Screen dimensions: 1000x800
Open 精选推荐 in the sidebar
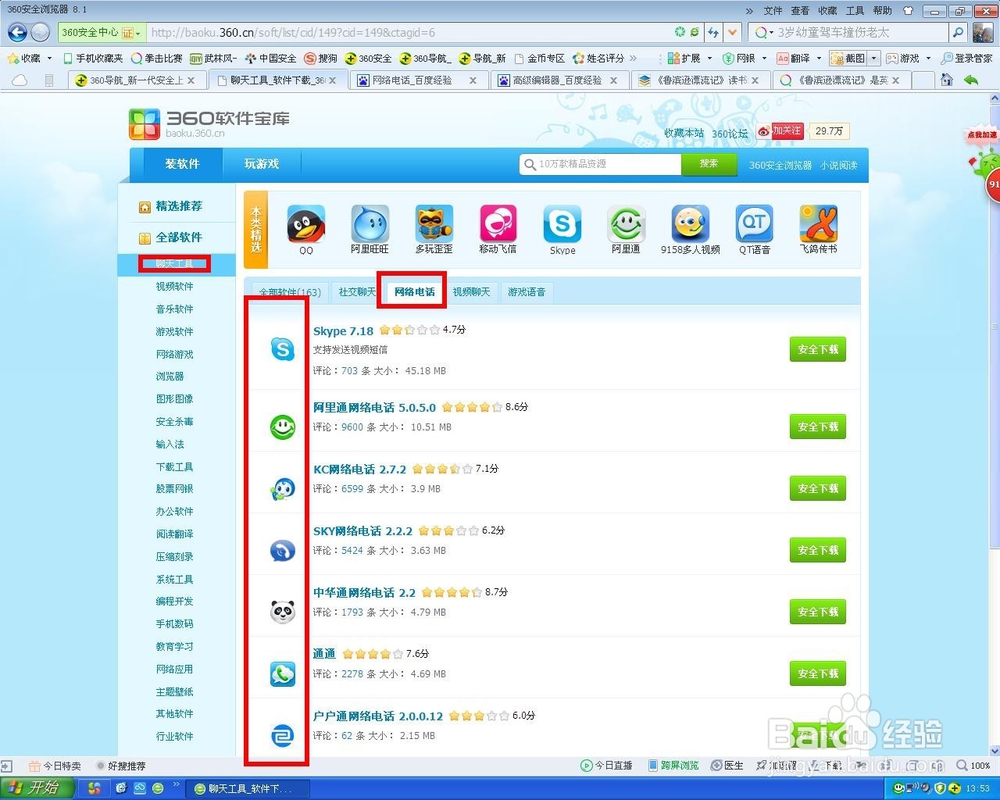tap(171, 206)
